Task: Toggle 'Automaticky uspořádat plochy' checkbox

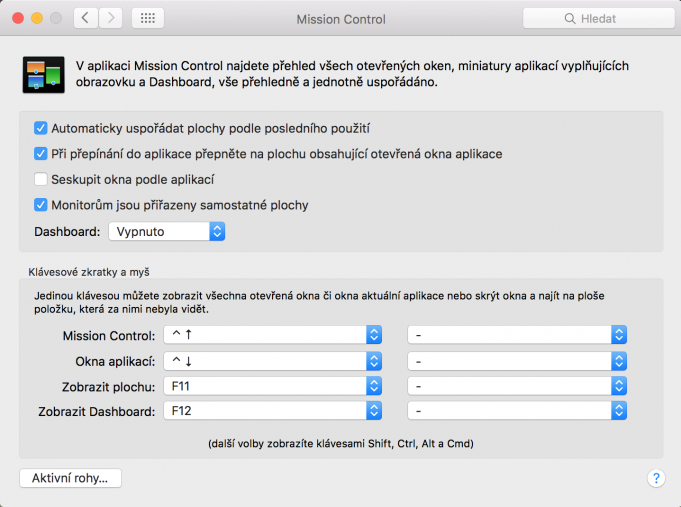Action: (41, 128)
